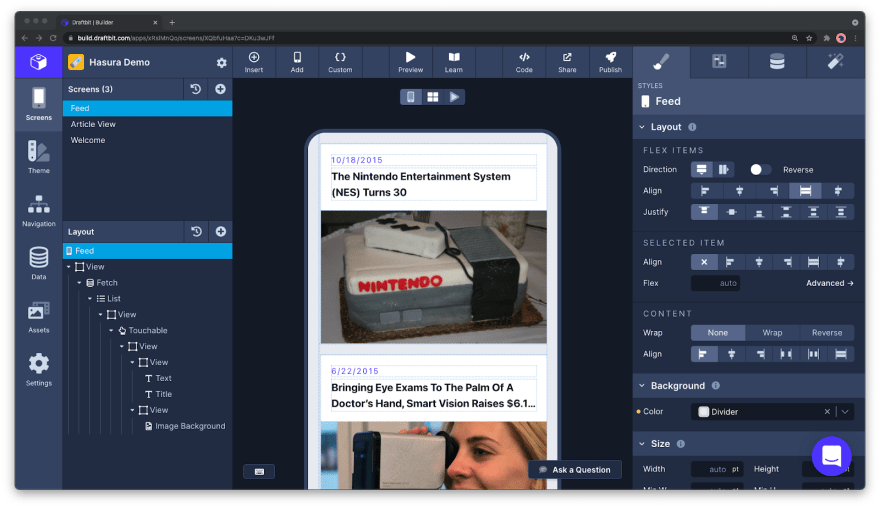
Task: Click Layout info icon
Action: (x=692, y=127)
